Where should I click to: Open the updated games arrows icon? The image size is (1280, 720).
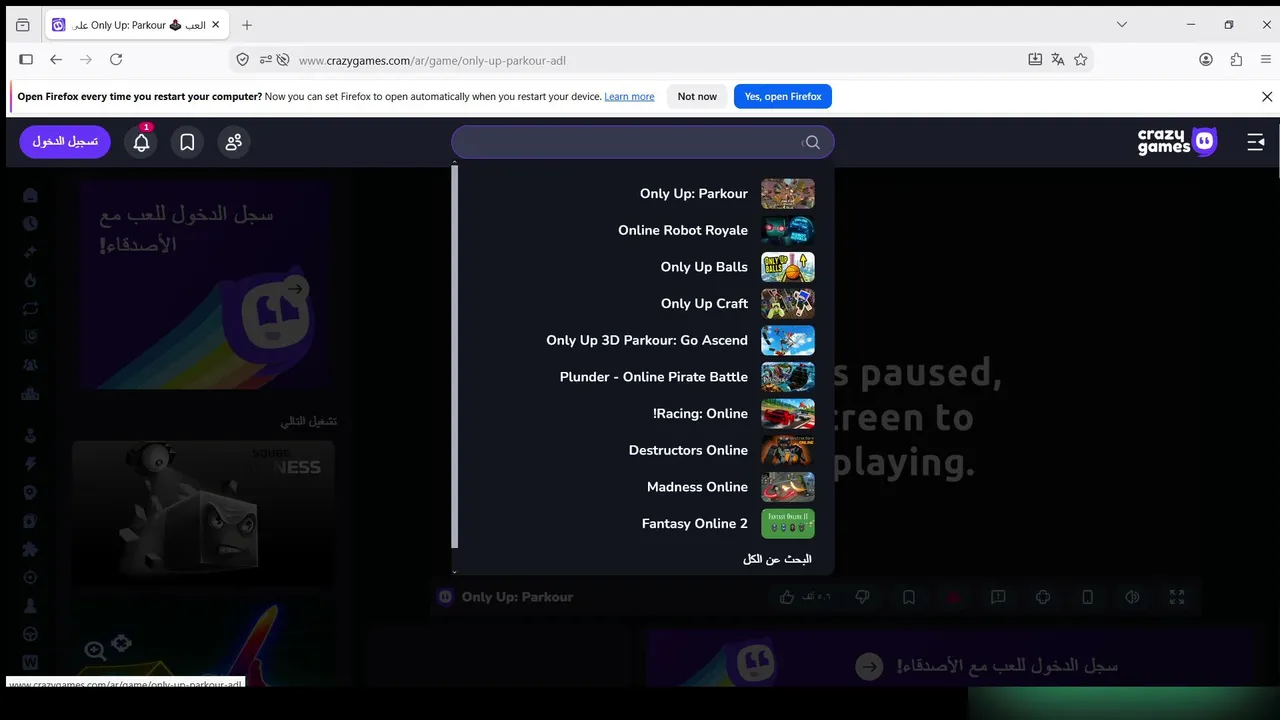(x=30, y=308)
